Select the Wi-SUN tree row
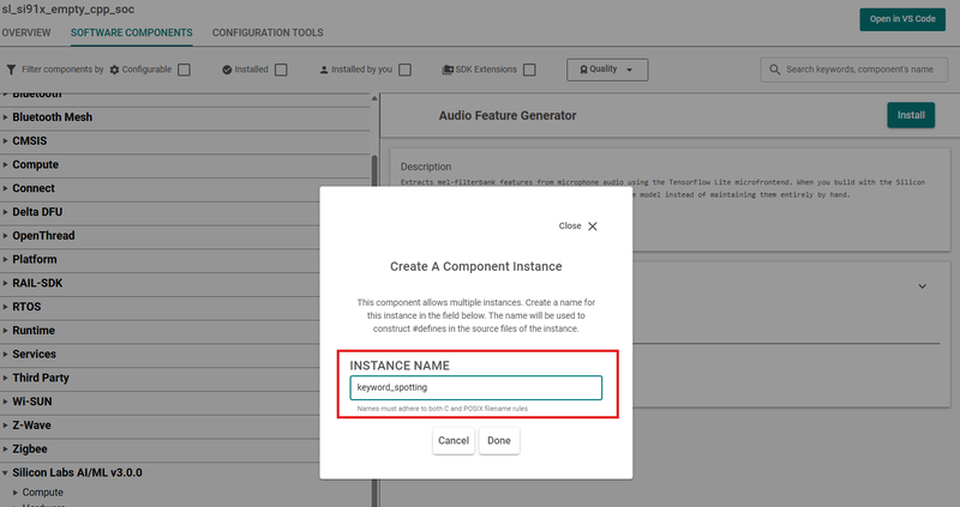 tap(160, 402)
